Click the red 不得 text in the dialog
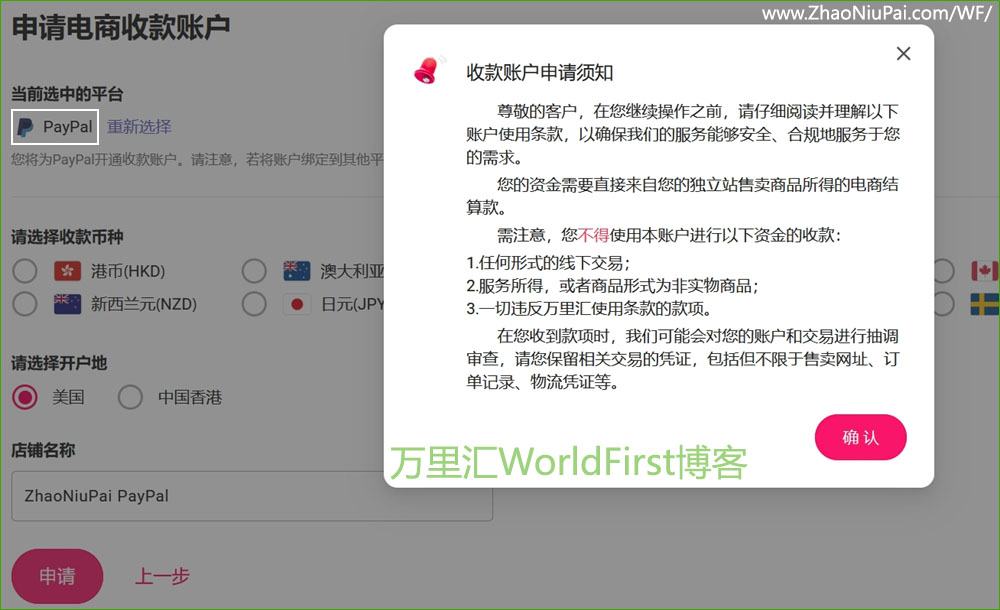 594,235
